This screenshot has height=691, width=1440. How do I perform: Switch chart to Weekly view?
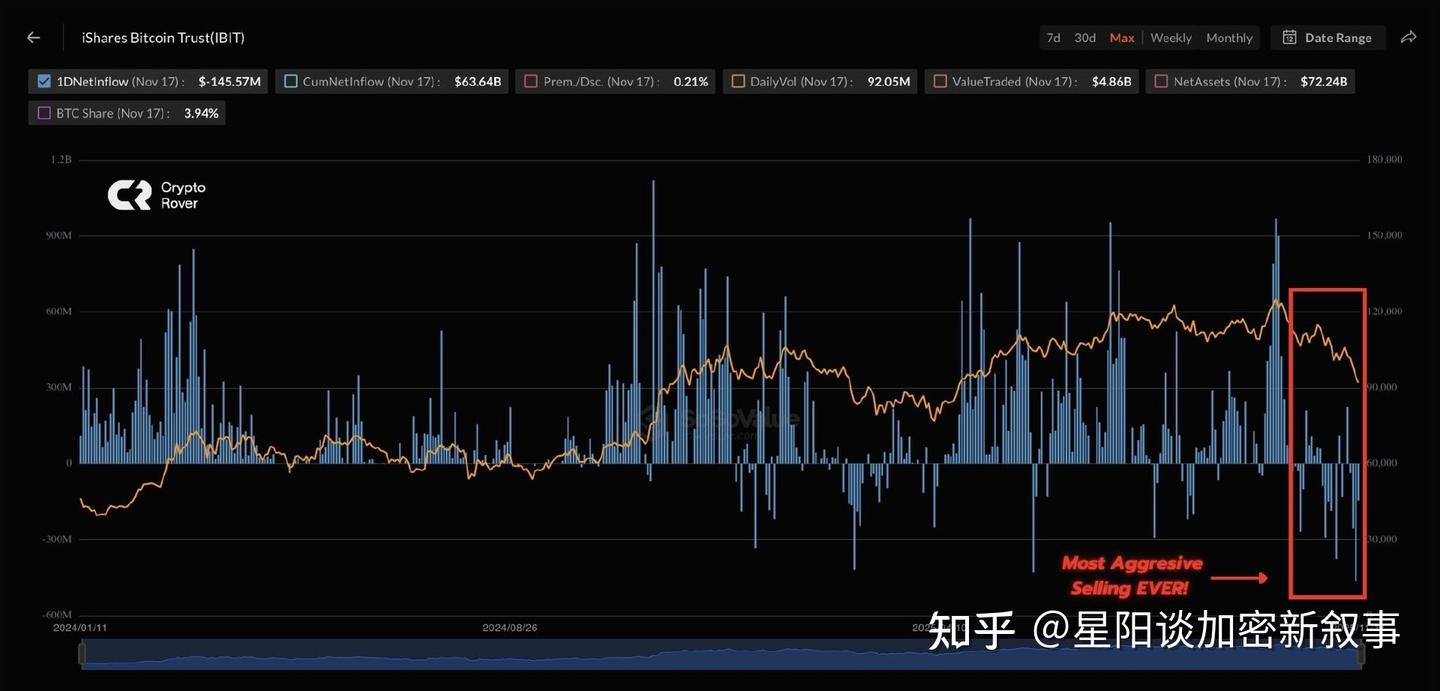(1170, 37)
